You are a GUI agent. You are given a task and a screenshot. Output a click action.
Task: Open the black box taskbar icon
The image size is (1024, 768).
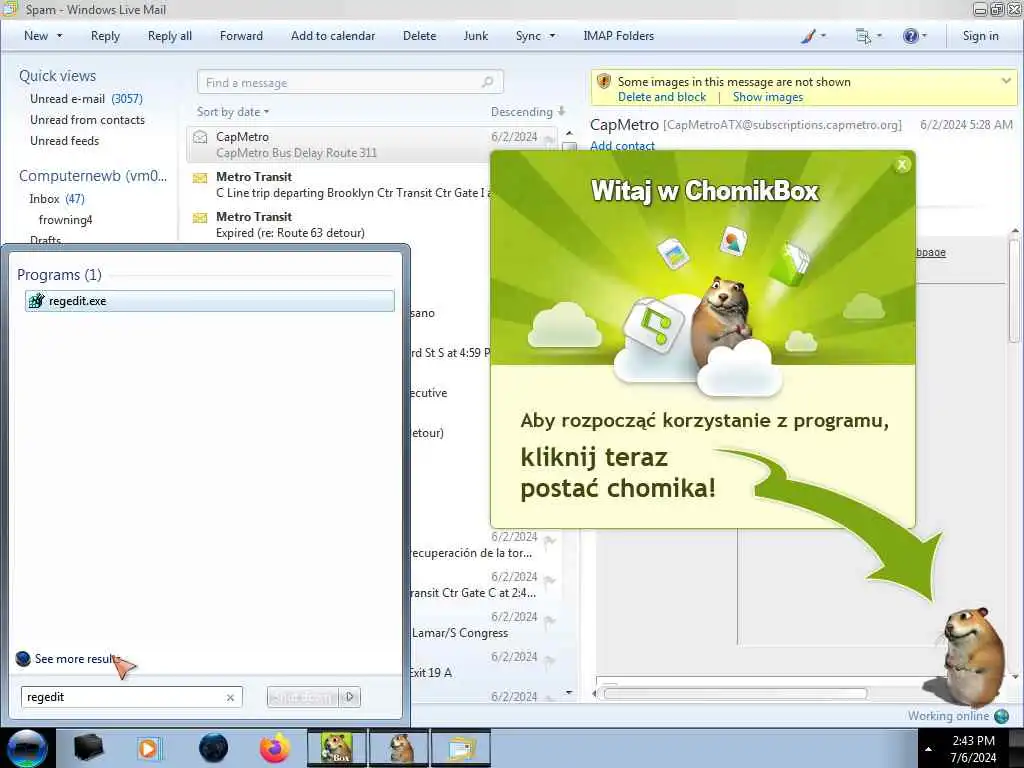(88, 748)
